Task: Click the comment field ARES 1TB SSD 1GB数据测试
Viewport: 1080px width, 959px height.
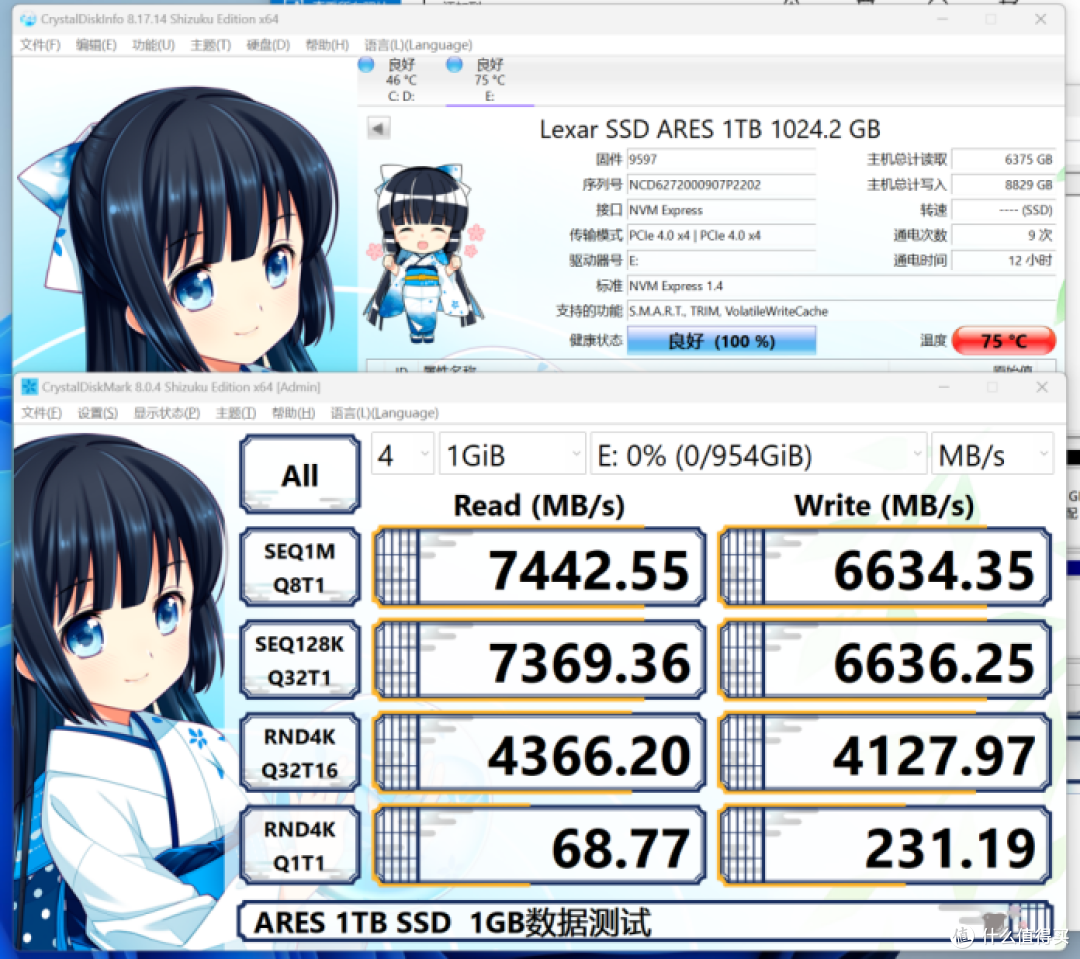Action: pos(645,922)
